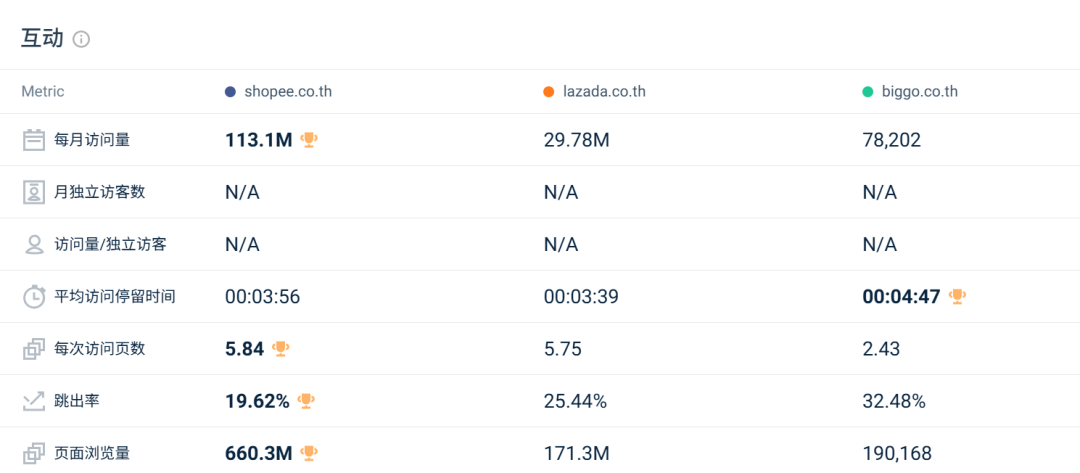Click the trophy beside 113.1M
The image size is (1080, 473).
pos(309,140)
